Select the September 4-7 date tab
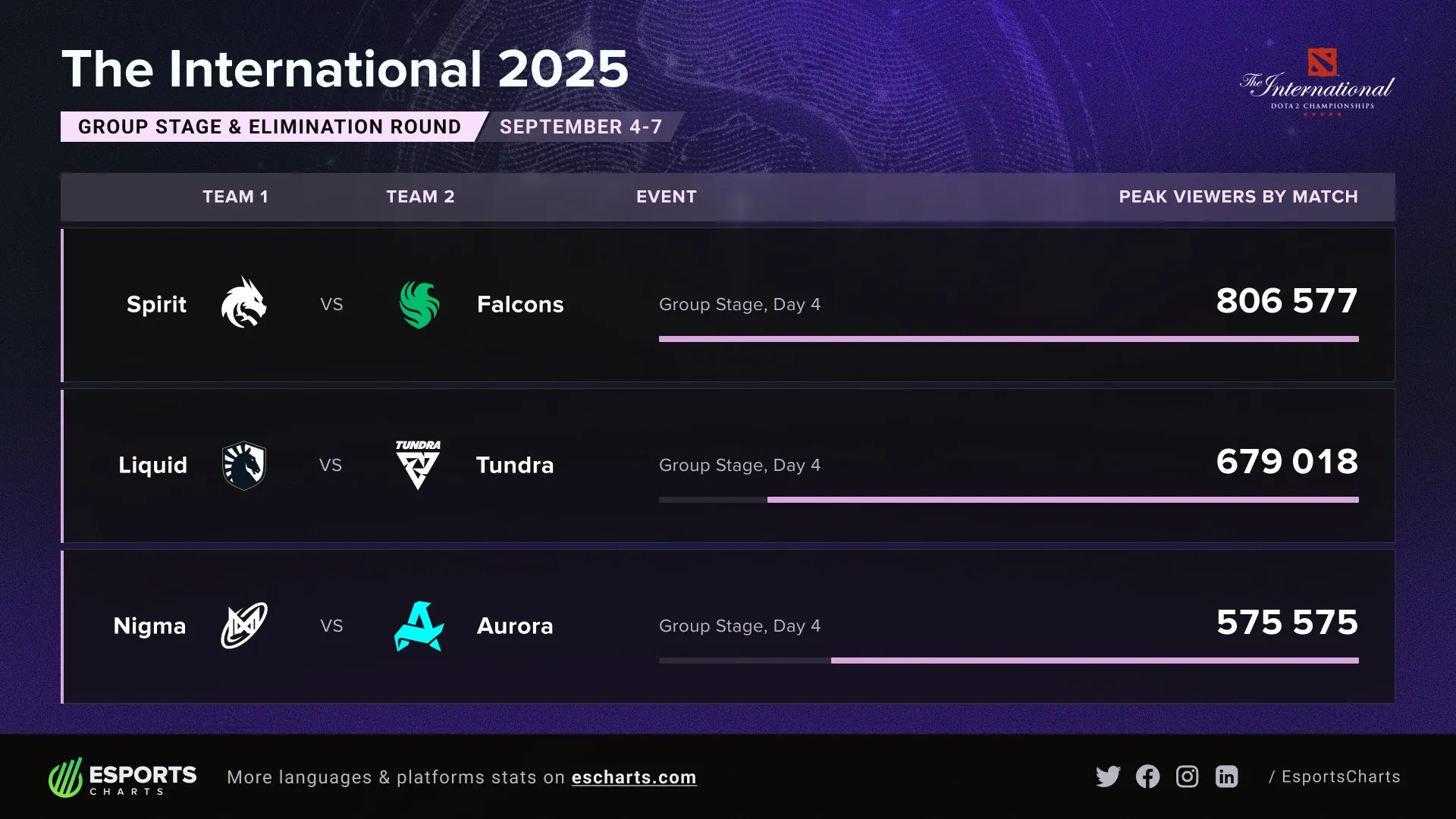The height and width of the screenshot is (819, 1456). pyautogui.click(x=581, y=127)
